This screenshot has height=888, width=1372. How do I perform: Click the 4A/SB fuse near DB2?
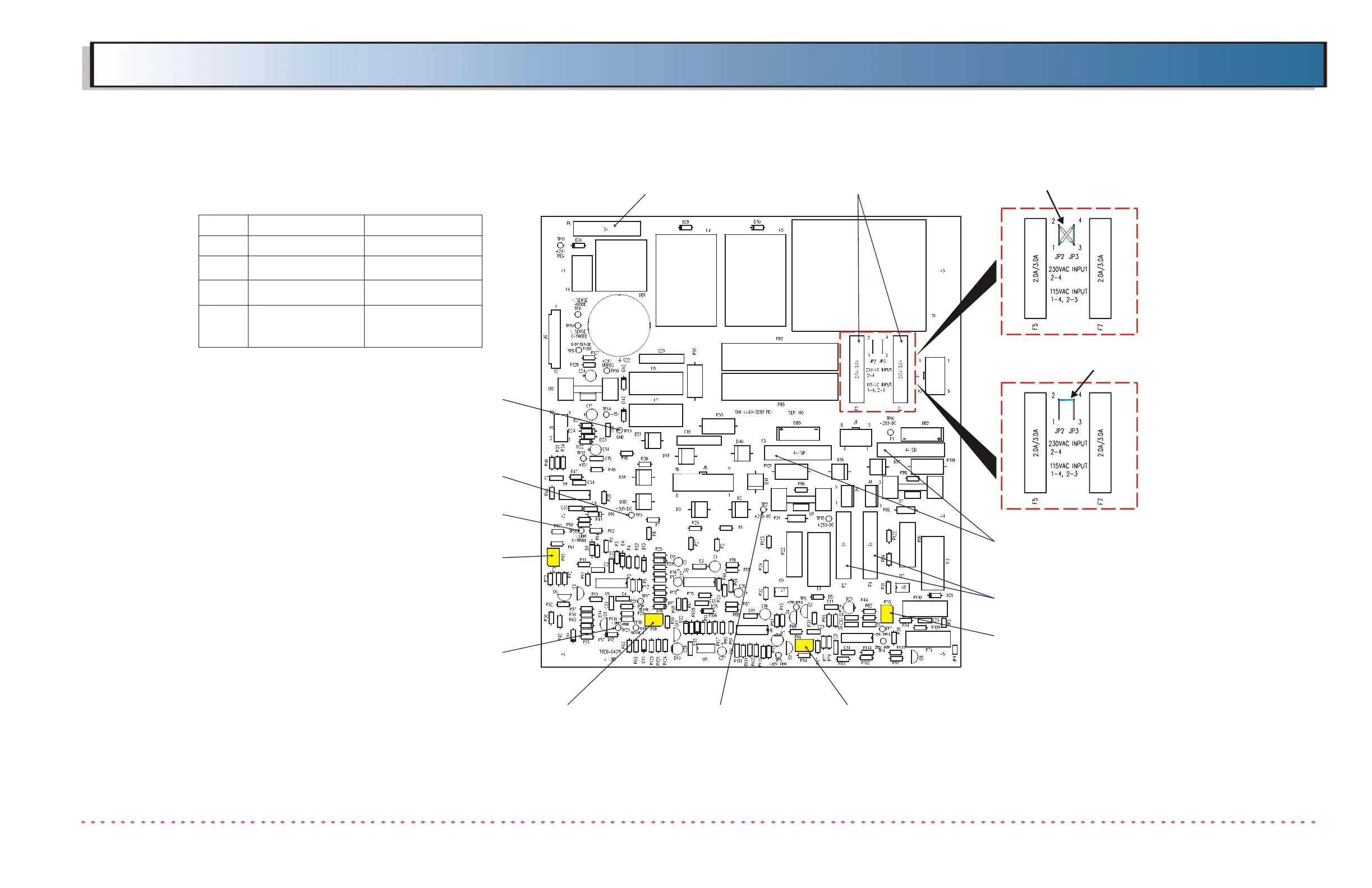click(x=910, y=450)
